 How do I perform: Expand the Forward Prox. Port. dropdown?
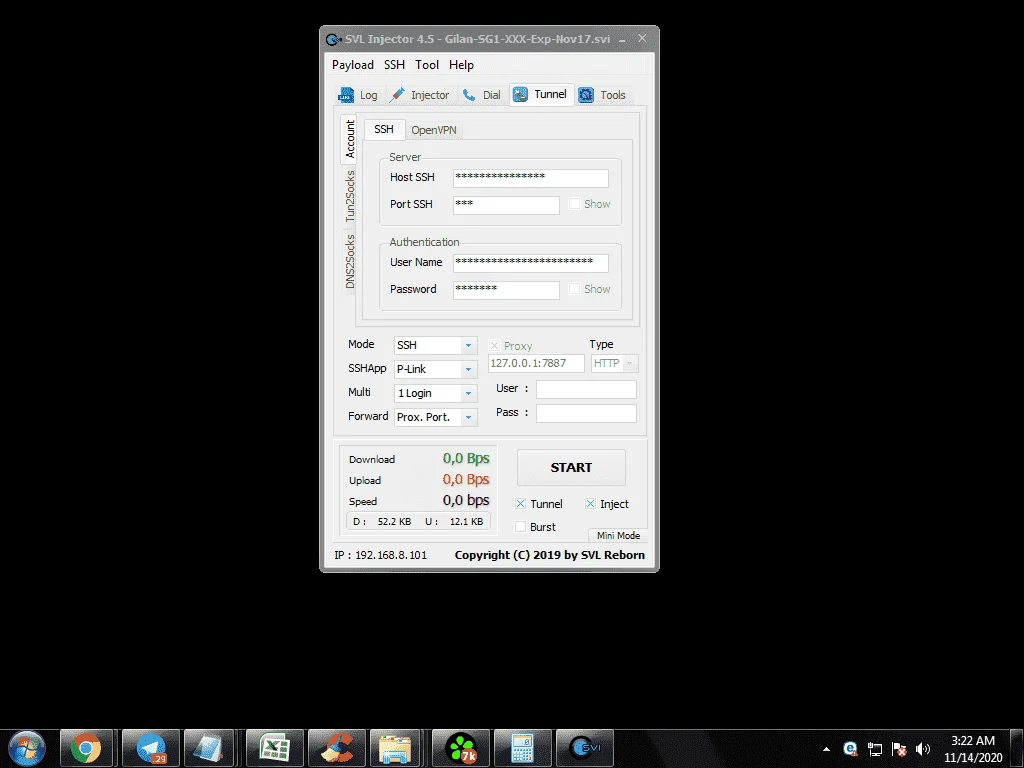468,417
